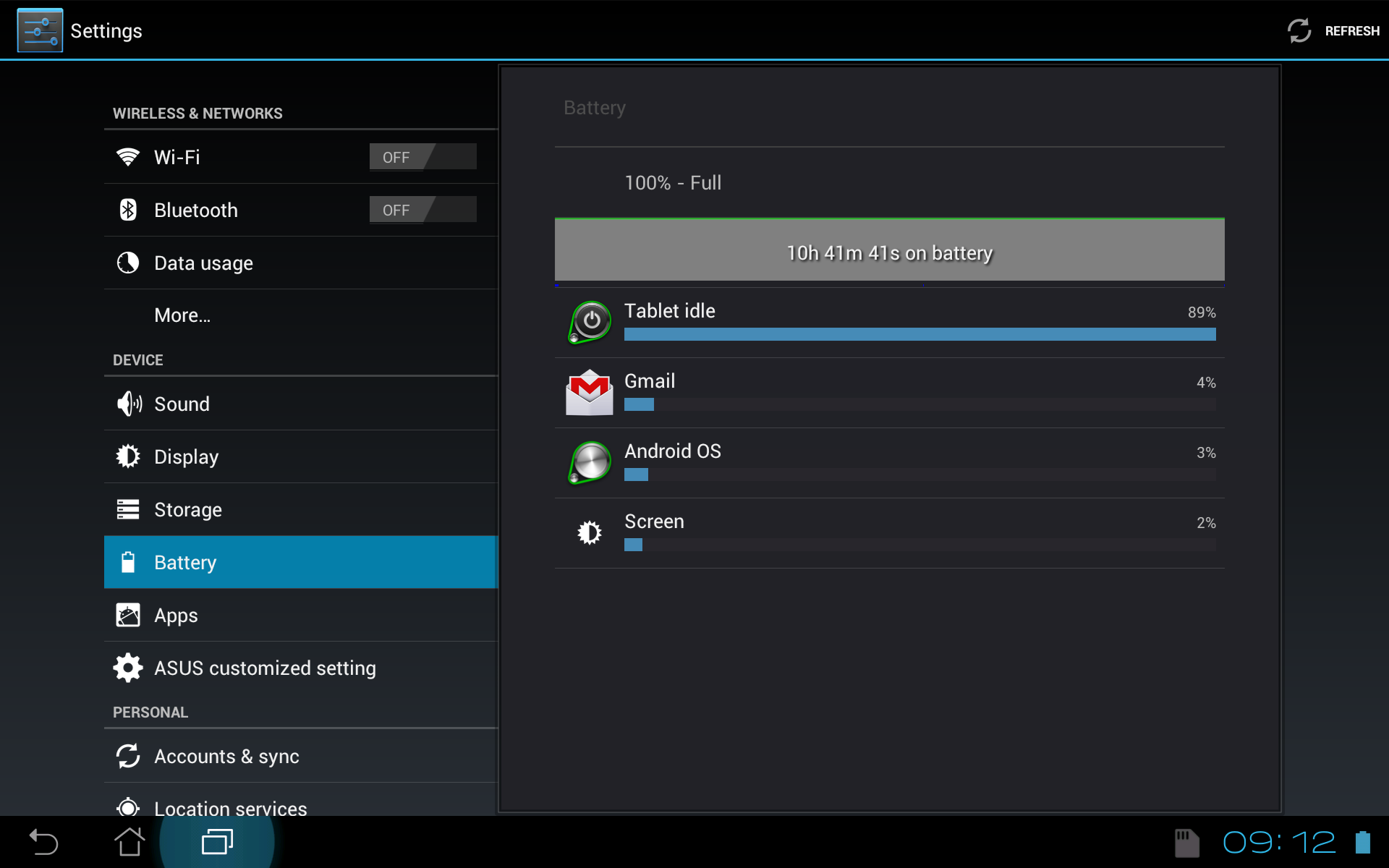Screen dimensions: 1389x868
Task: Open Accounts & sync
Action: pyautogui.click(x=301, y=756)
